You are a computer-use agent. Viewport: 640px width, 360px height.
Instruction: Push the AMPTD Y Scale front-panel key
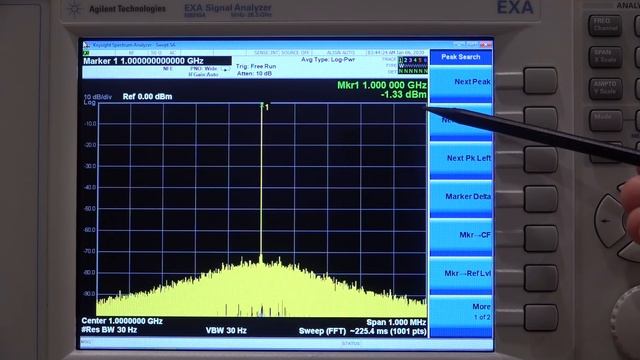point(605,88)
